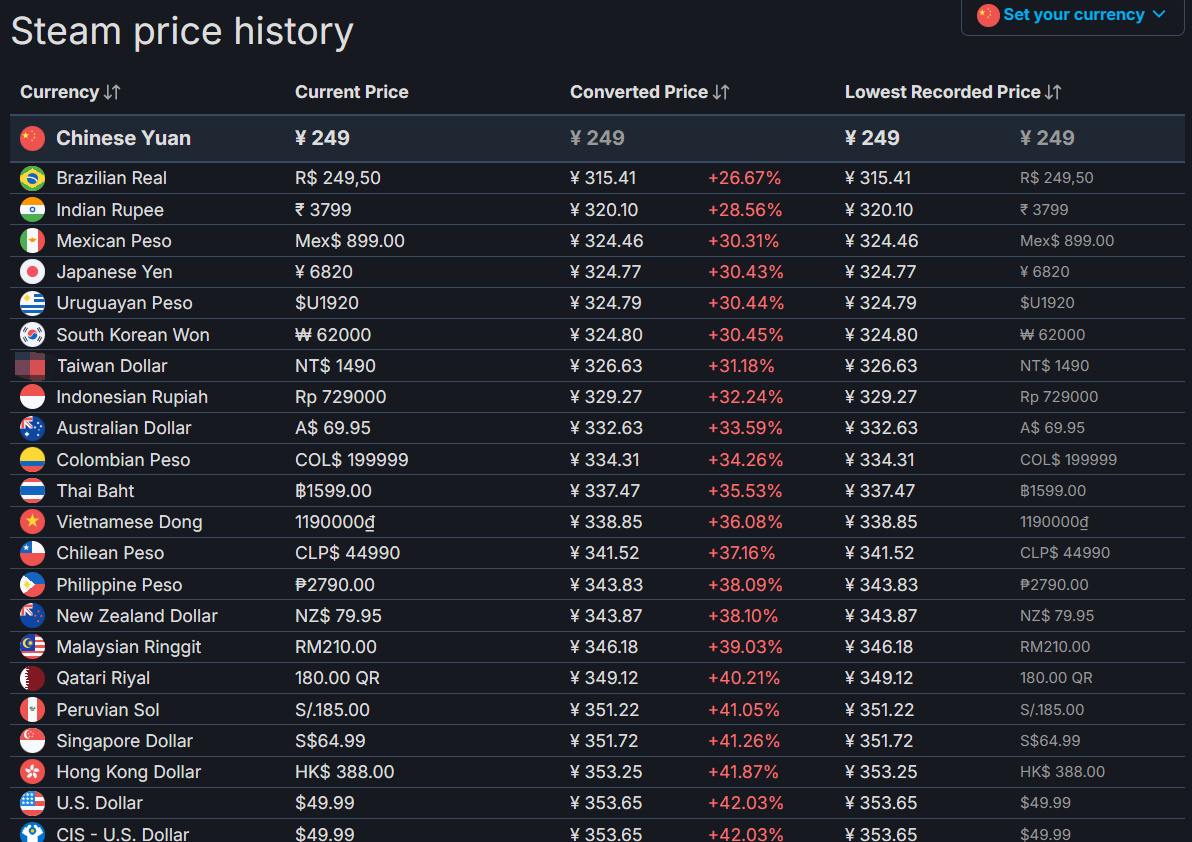Click the Thai Baht flag icon
The width and height of the screenshot is (1192, 842).
coord(32,491)
